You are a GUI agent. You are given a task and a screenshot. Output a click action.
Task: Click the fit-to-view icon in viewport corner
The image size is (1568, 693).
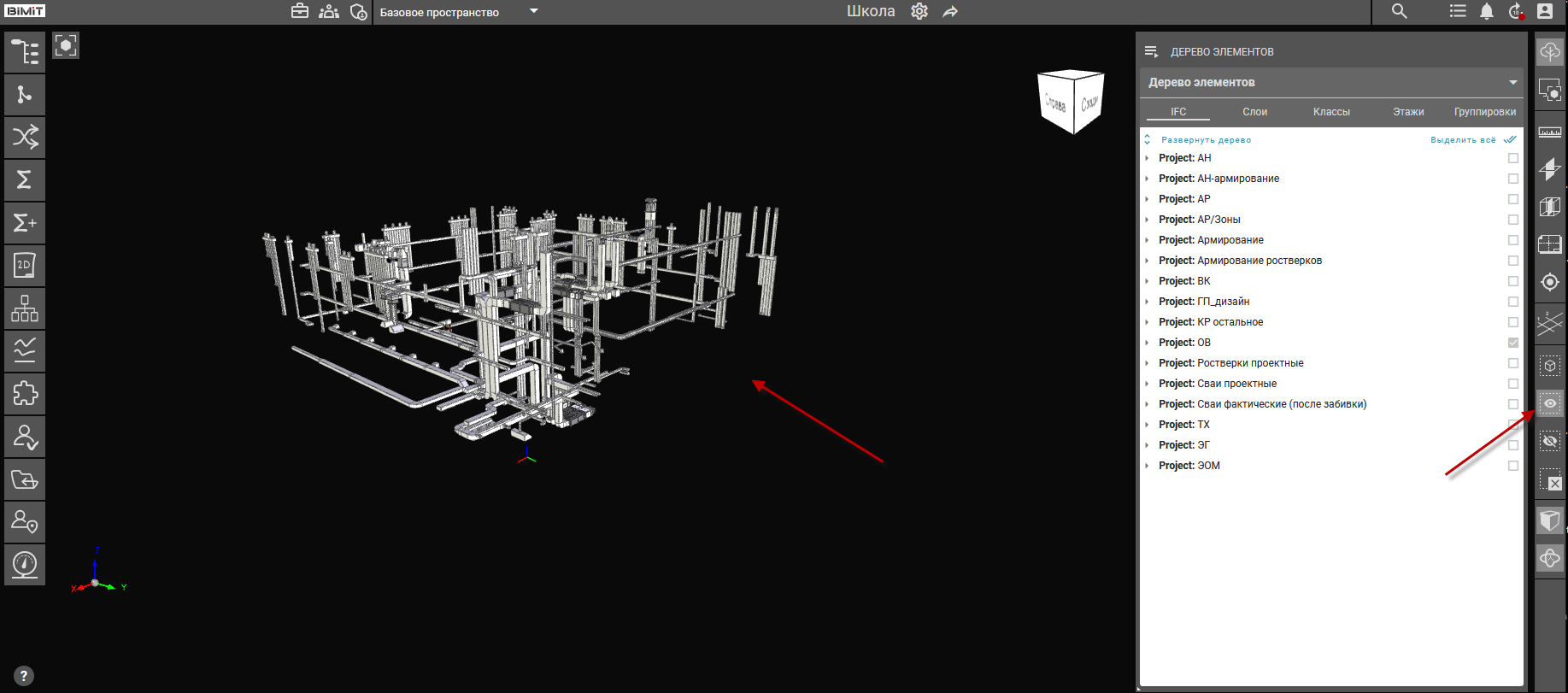click(66, 45)
